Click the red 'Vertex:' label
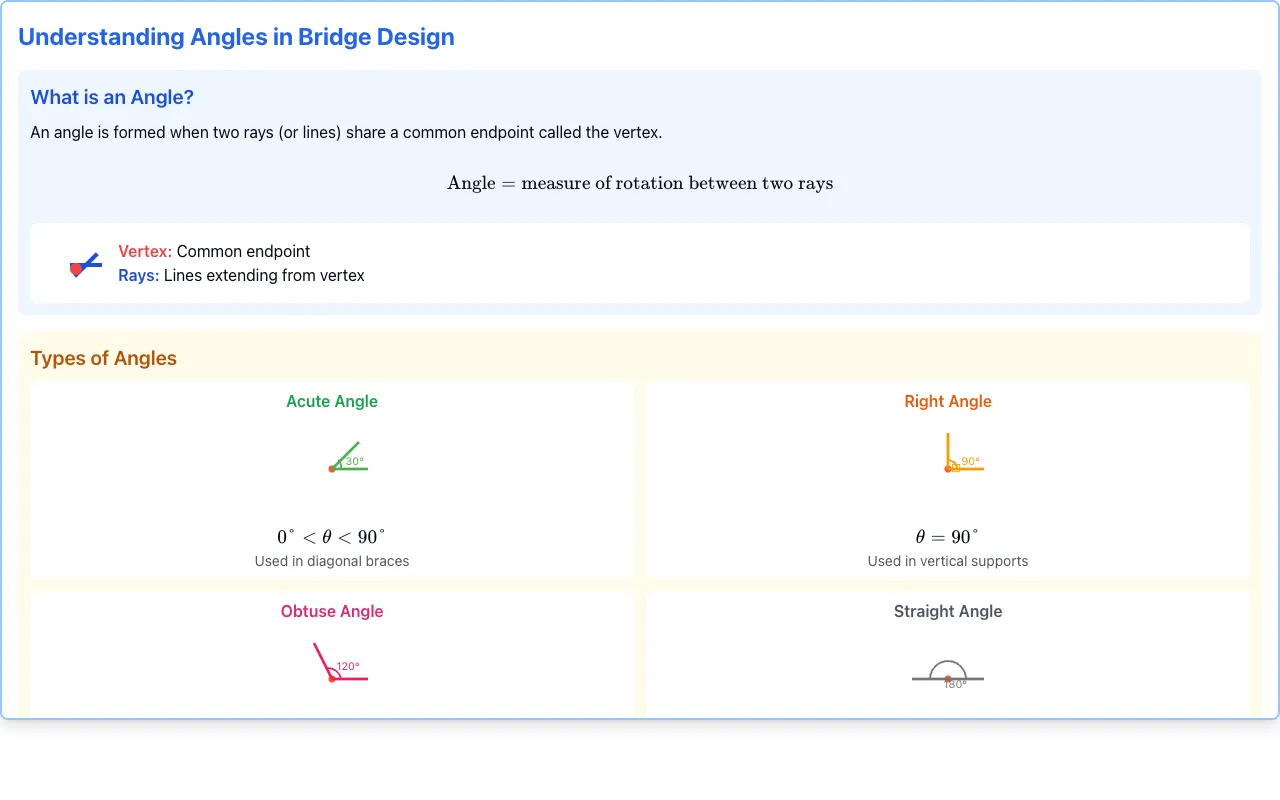Screen dimensions: 1280x800 click(145, 252)
